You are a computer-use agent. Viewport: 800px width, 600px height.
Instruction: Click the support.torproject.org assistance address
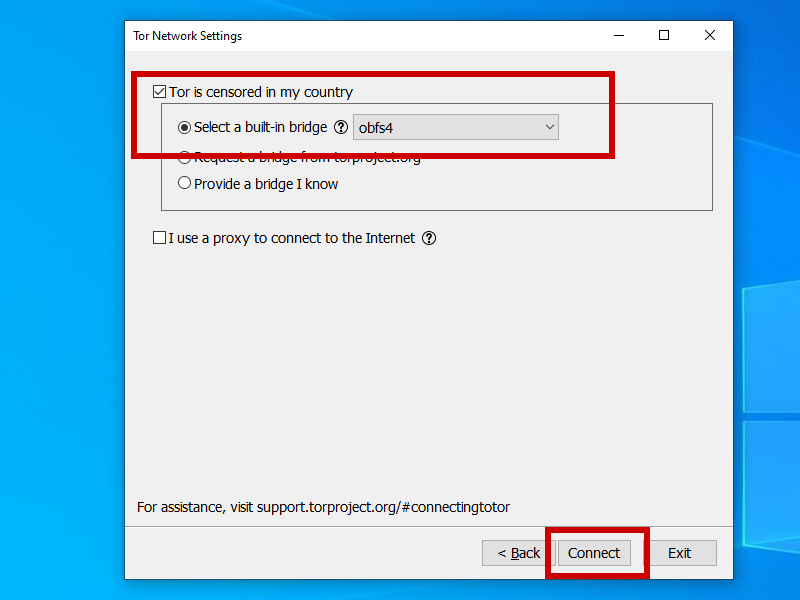pos(383,507)
